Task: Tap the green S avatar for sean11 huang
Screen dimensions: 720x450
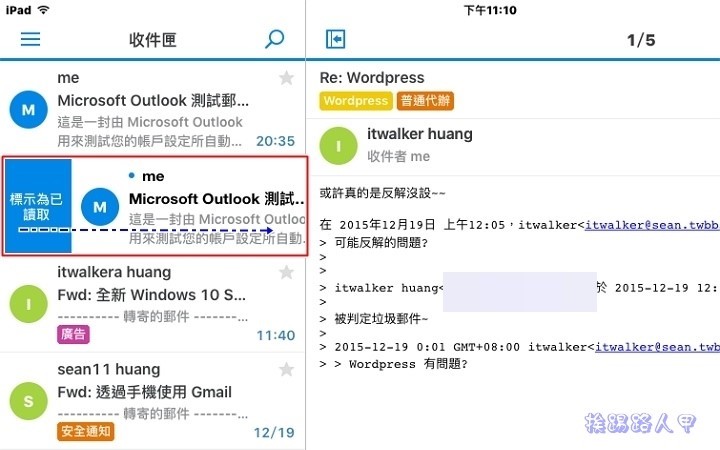Action: tap(28, 401)
